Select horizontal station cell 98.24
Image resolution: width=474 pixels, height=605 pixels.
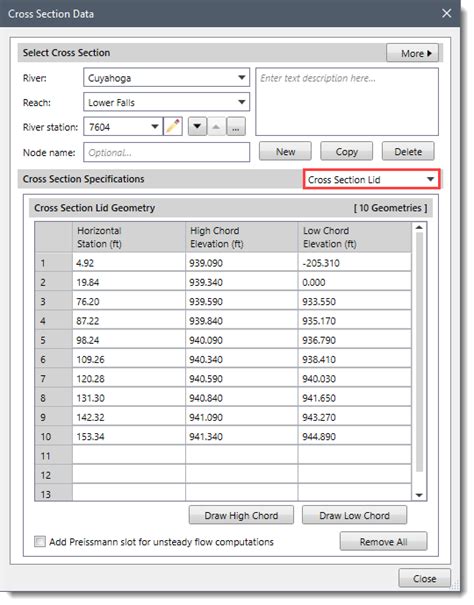(x=129, y=340)
